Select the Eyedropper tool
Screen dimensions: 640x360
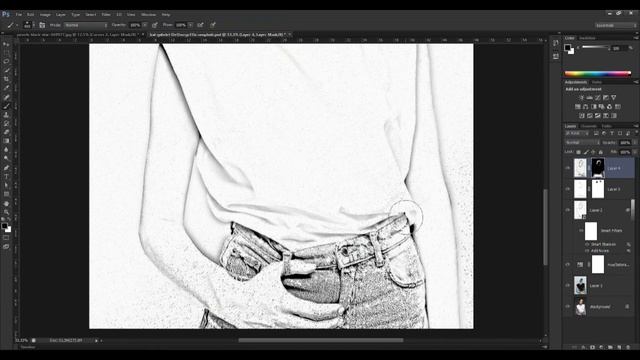click(x=6, y=88)
